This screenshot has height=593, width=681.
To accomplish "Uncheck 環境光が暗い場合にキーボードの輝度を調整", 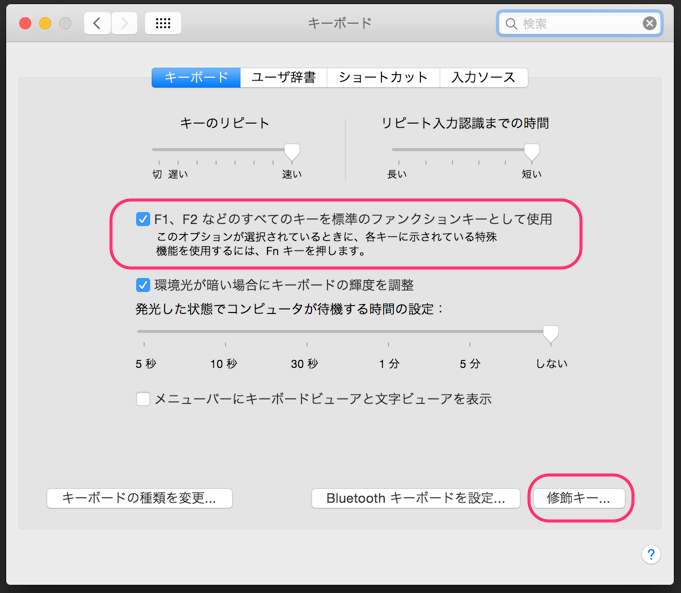I will [x=143, y=285].
